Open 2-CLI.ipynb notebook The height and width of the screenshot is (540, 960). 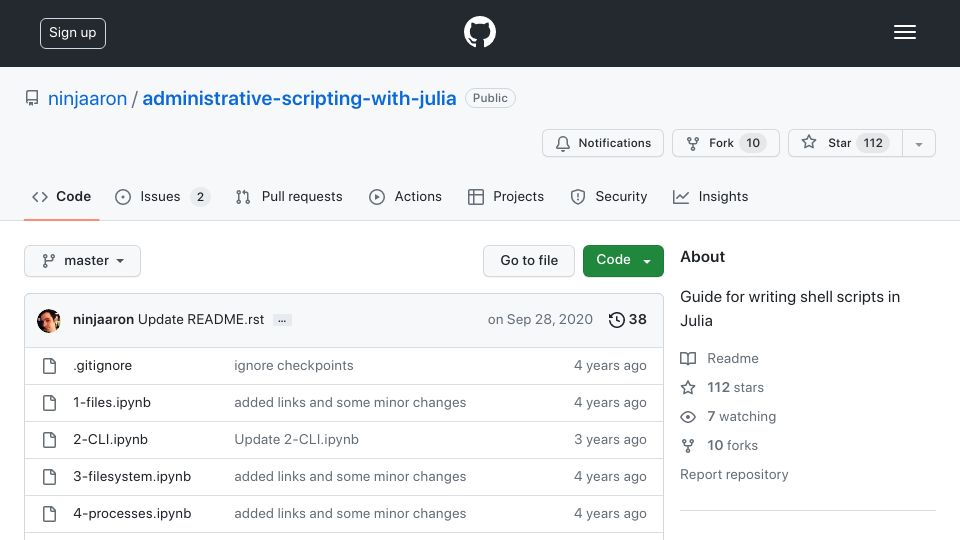click(x=110, y=440)
